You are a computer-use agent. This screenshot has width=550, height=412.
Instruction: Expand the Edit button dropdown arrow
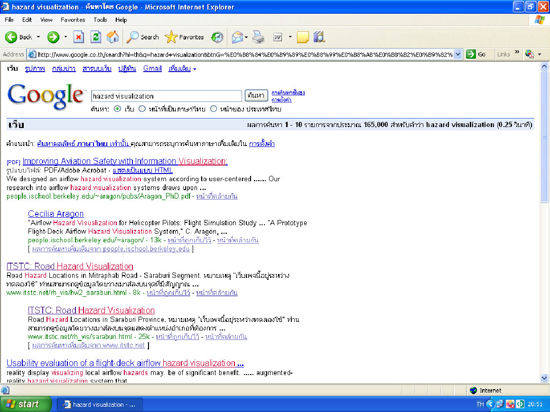point(290,37)
